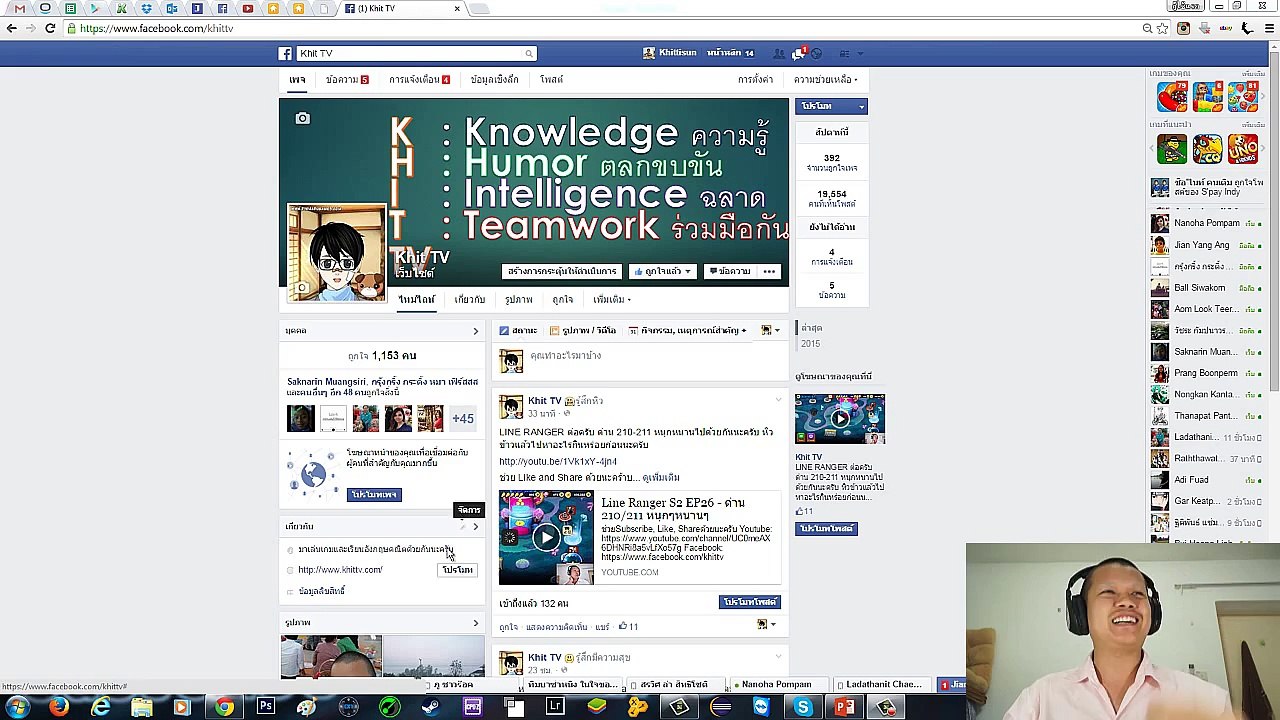This screenshot has width=1280, height=720.
Task: Open the post-as identity selector in composer
Action: pyautogui.click(x=770, y=330)
